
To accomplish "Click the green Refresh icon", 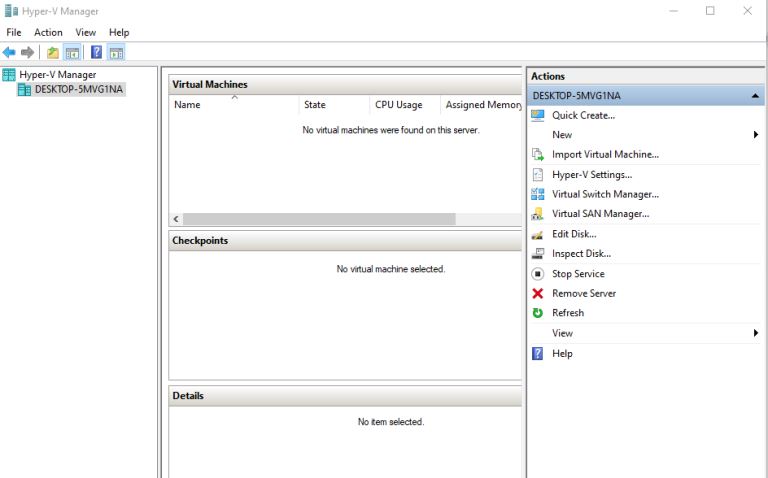I will point(537,313).
